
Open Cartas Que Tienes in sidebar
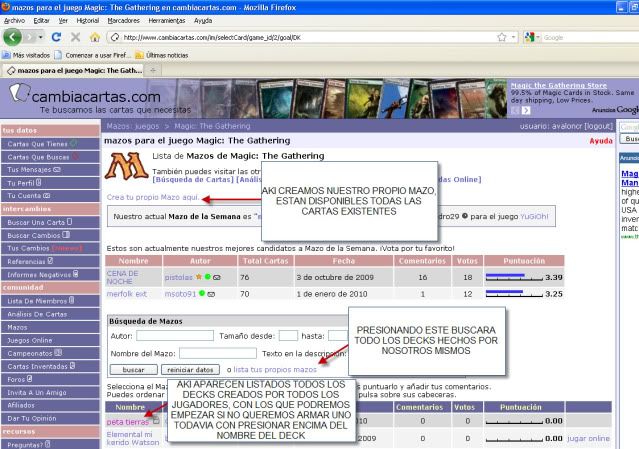[x=50, y=144]
